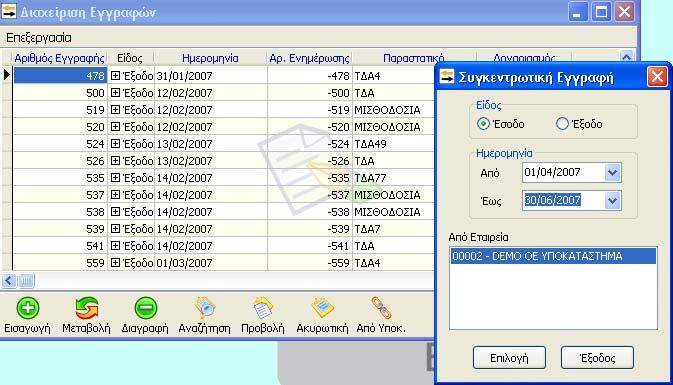Click the ΜΙΣΘΟΔΟΣΙΑ cell in row 519

394,110
